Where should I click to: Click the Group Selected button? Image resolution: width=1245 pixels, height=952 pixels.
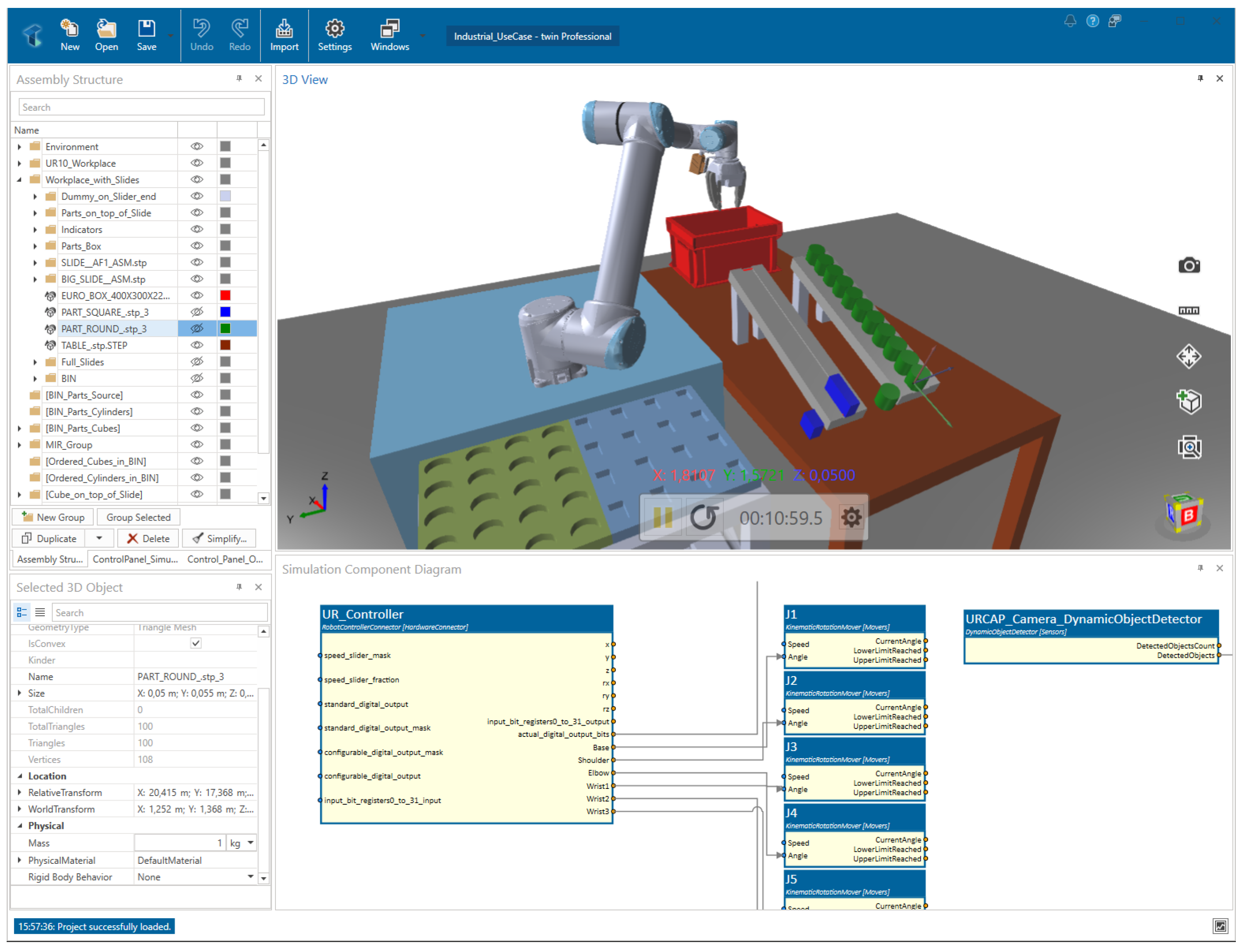tap(138, 517)
